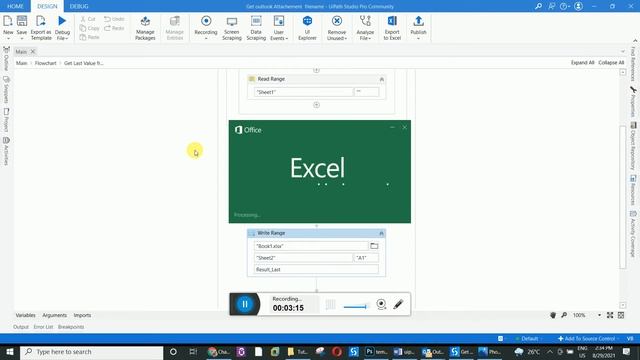Open New dropdown arrow
The width and height of the screenshot is (640, 360).
tap(8, 38)
